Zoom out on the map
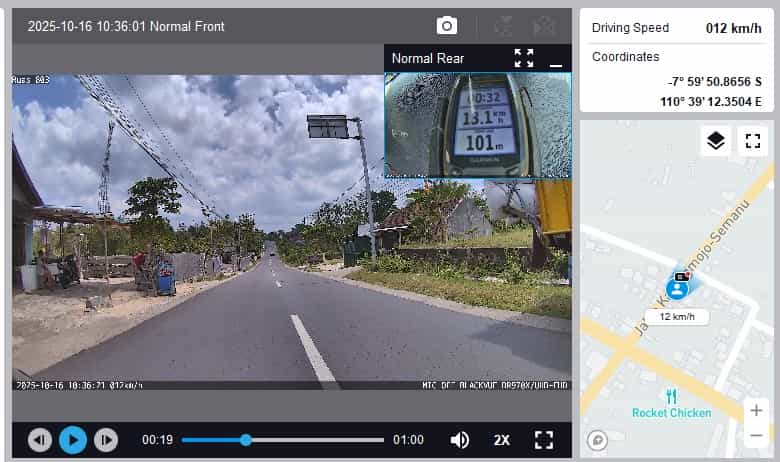The width and height of the screenshot is (780, 462). (756, 435)
